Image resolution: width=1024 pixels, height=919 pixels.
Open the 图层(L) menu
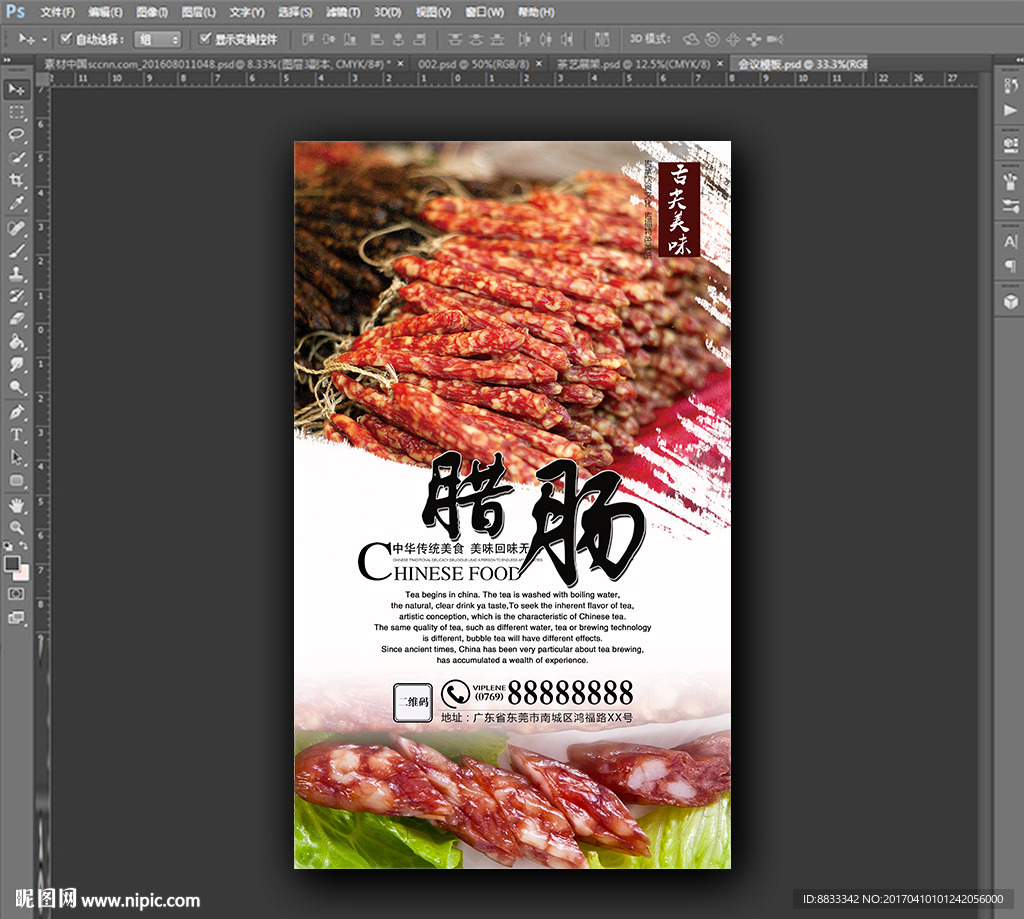tap(199, 12)
